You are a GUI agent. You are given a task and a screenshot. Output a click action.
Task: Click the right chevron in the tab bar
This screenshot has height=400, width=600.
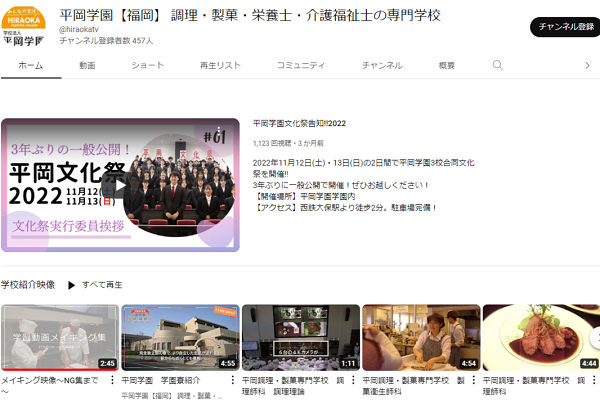point(587,65)
